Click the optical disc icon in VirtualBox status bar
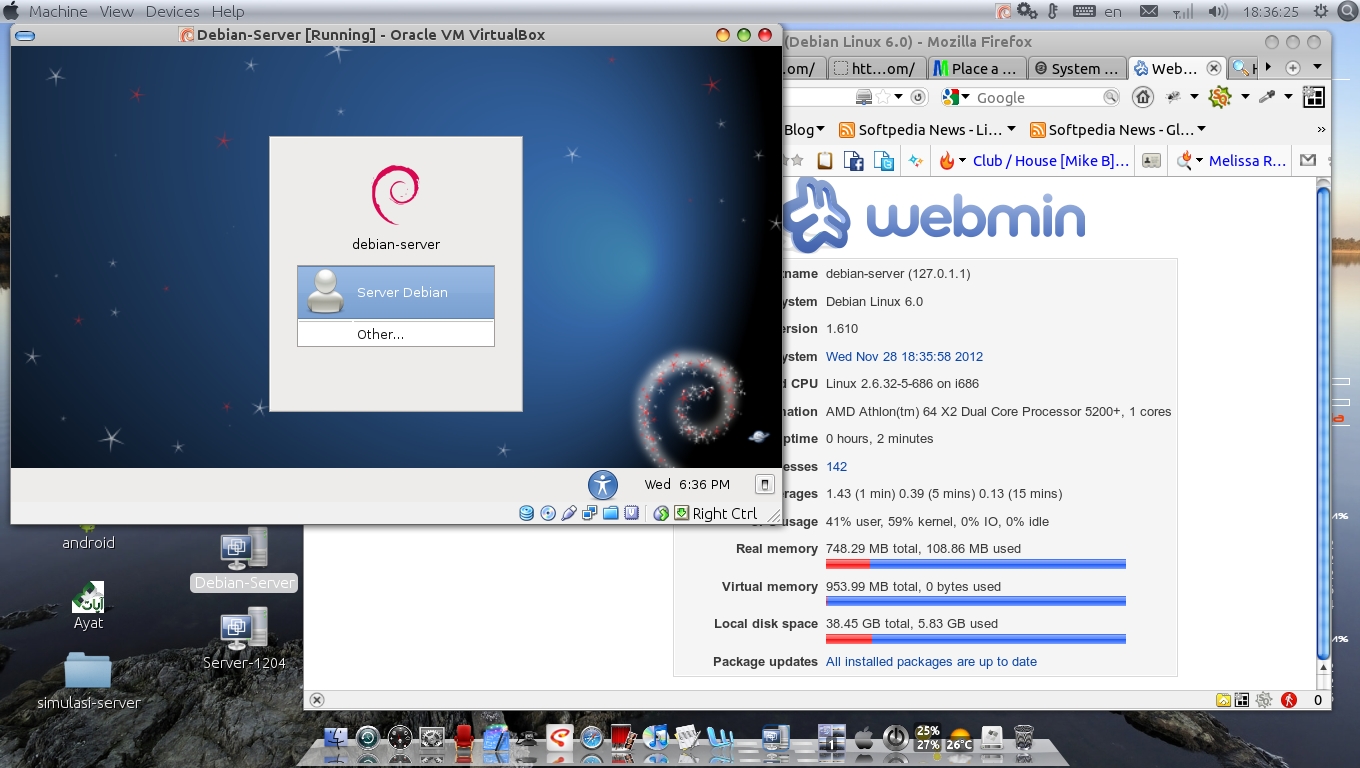1360x768 pixels. (548, 513)
